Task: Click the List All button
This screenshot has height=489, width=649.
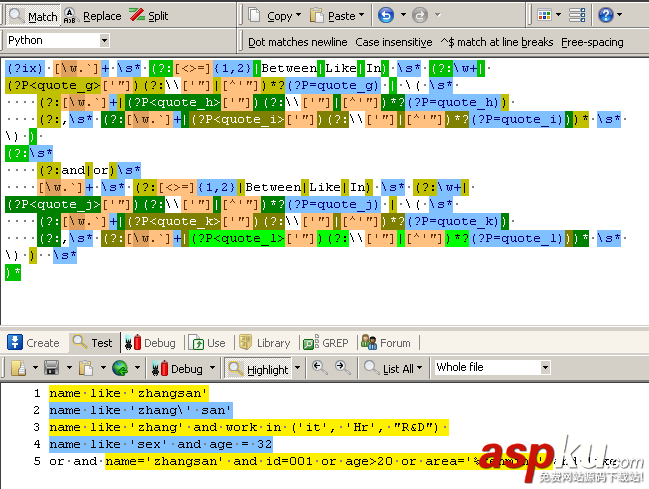Action: pyautogui.click(x=393, y=368)
